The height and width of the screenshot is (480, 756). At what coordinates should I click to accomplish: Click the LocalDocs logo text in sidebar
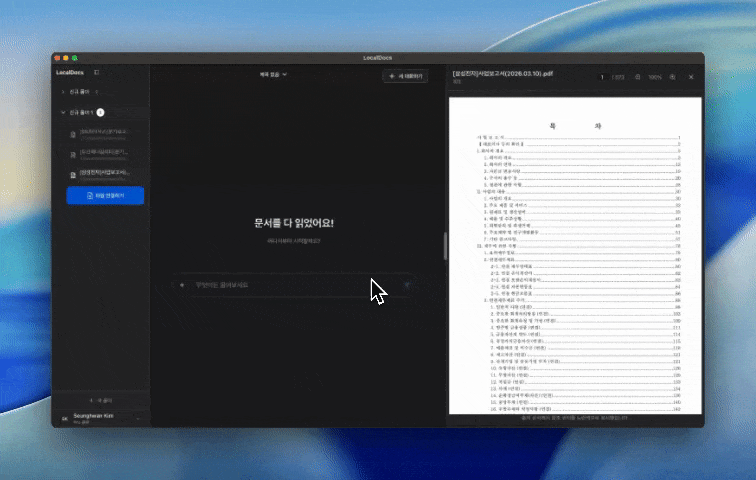[x=70, y=72]
